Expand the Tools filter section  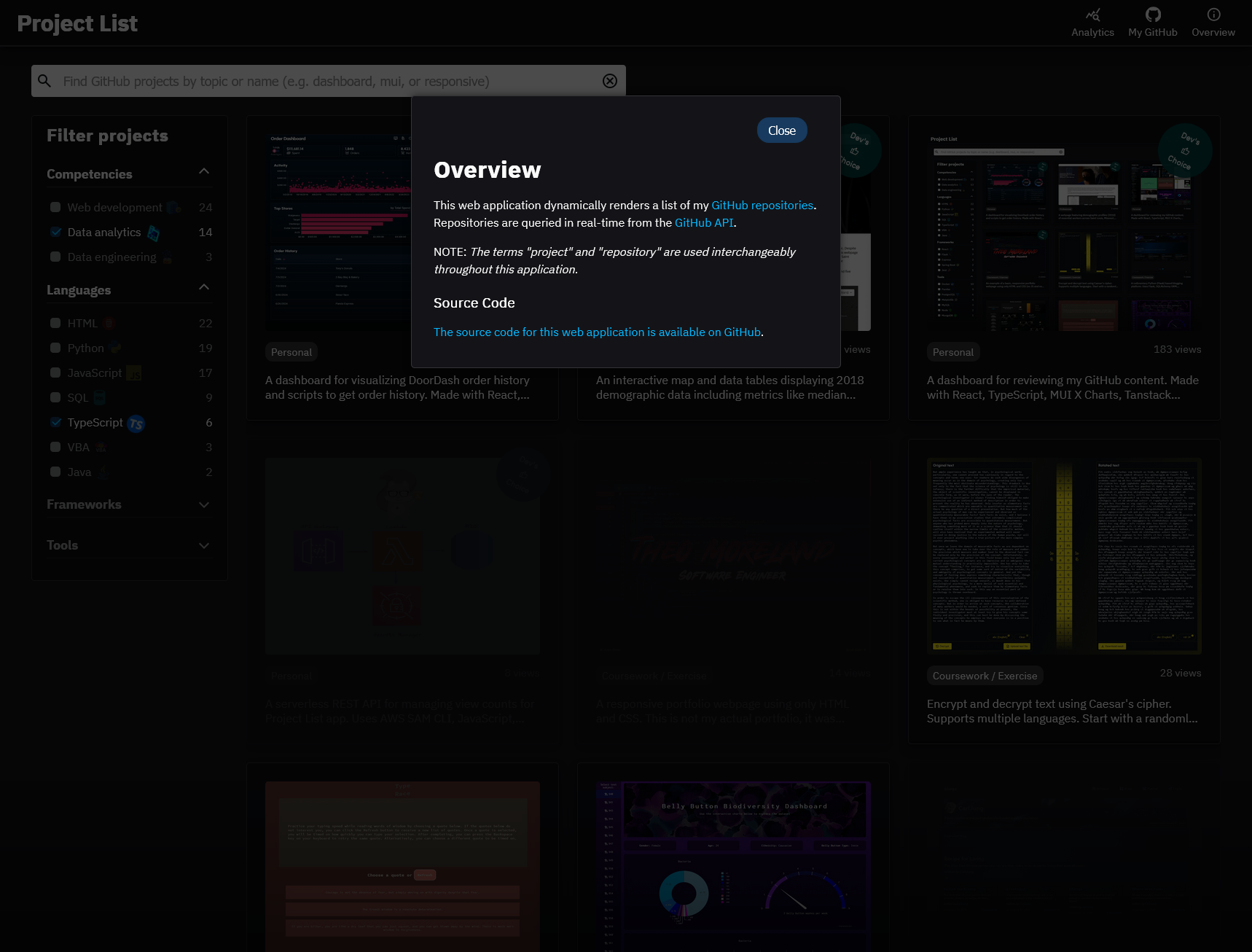[204, 545]
